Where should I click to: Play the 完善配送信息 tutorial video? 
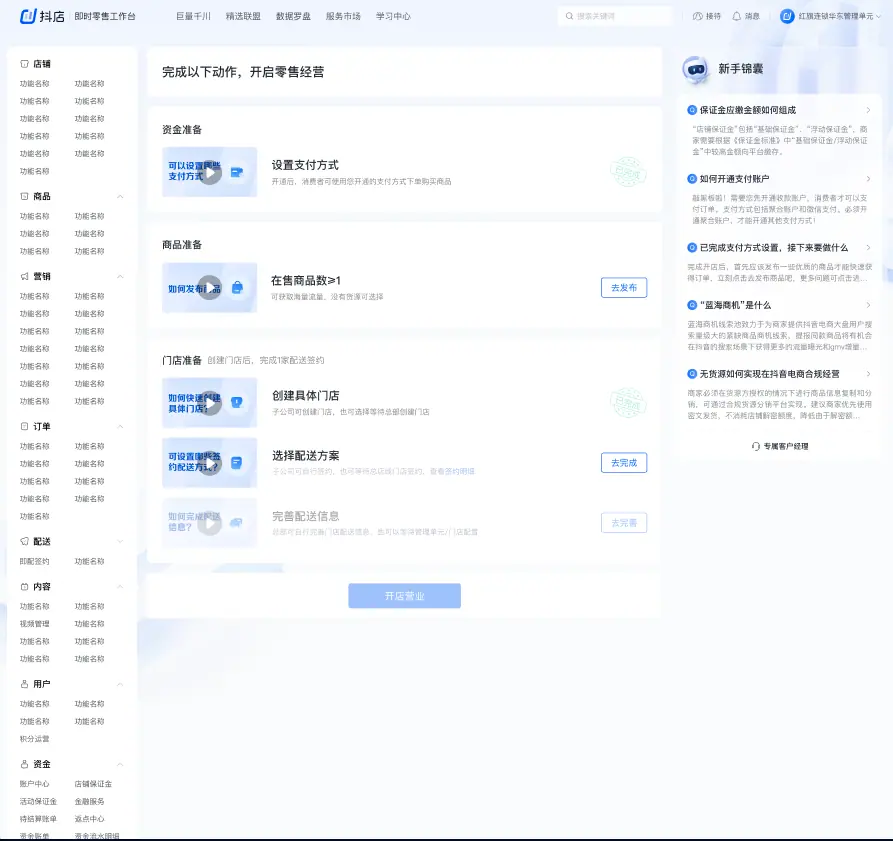[x=210, y=523]
